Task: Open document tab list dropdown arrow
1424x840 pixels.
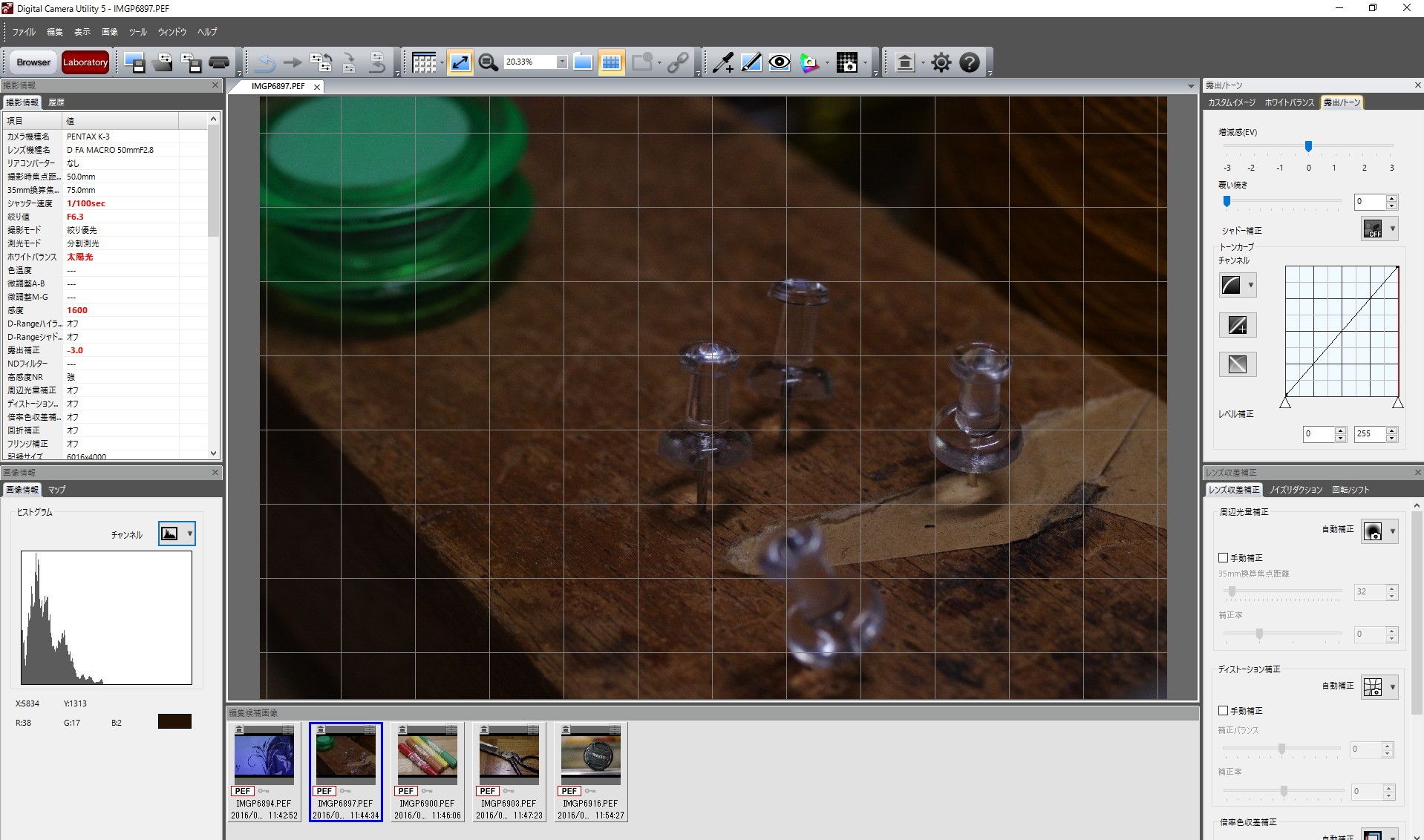Action: 1191,87
